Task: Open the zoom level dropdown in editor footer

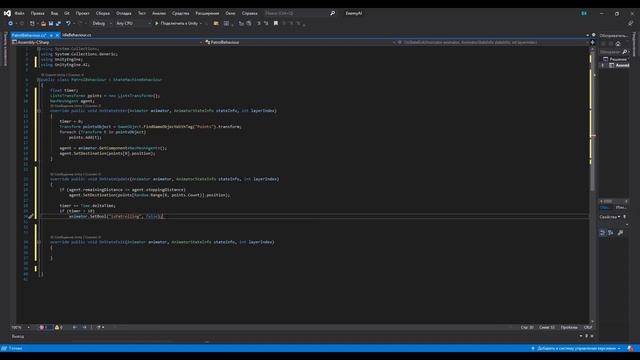Action: [21, 327]
